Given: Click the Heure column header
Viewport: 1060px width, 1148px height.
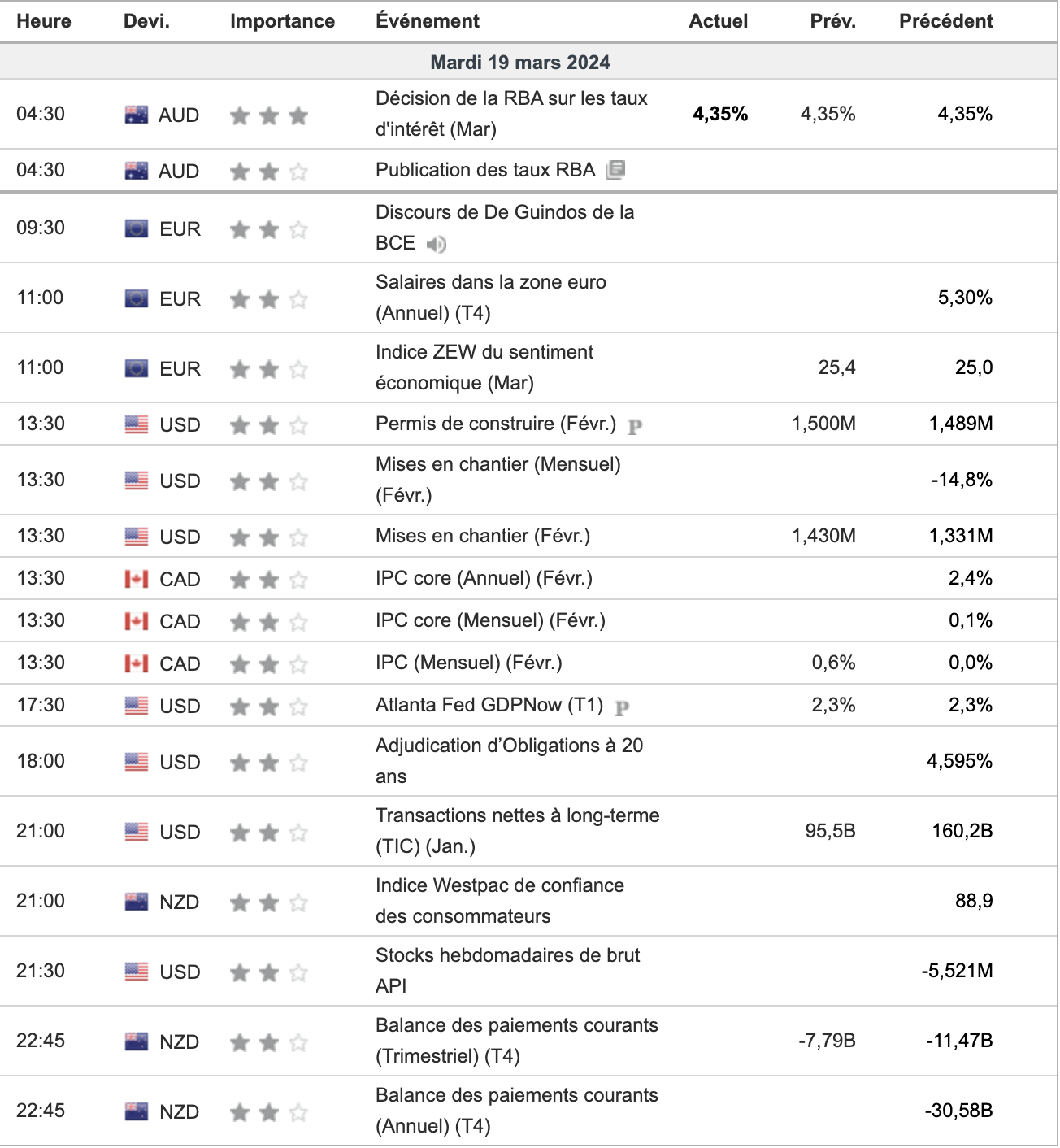Looking at the screenshot, I should (x=44, y=21).
